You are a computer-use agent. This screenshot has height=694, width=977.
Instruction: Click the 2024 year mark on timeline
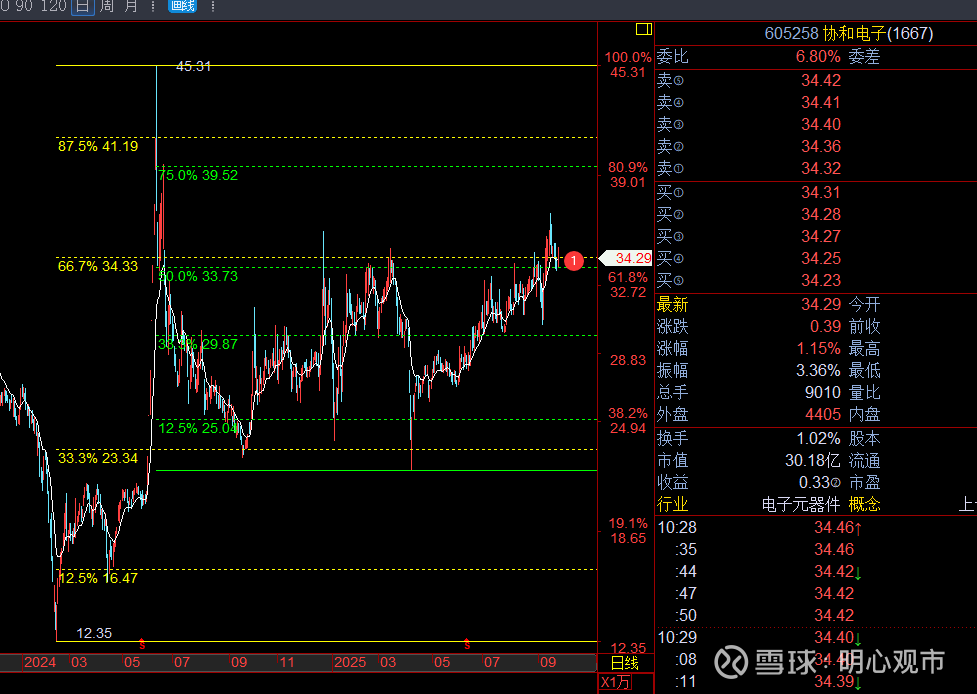coord(40,662)
